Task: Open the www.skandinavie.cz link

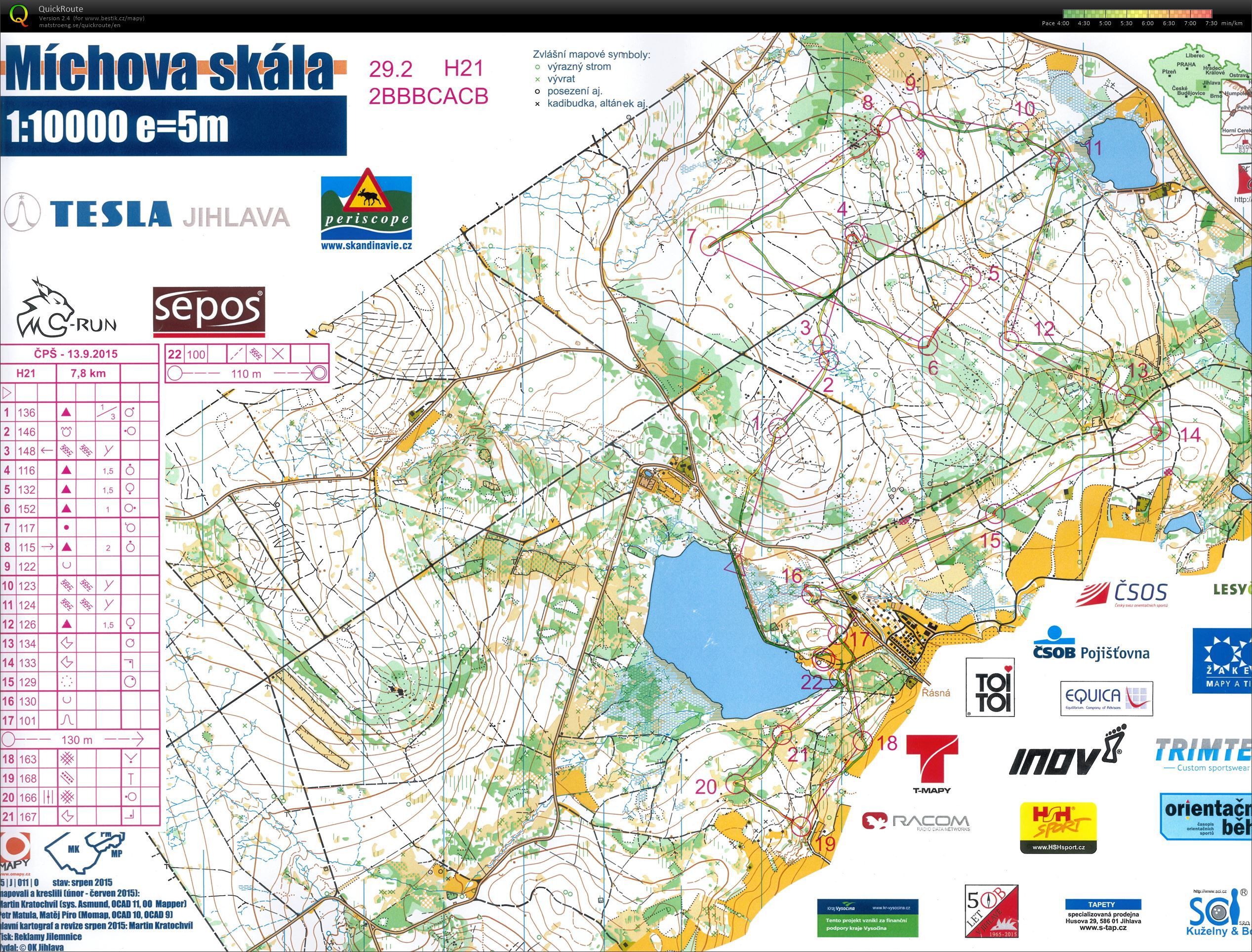Action: [366, 246]
